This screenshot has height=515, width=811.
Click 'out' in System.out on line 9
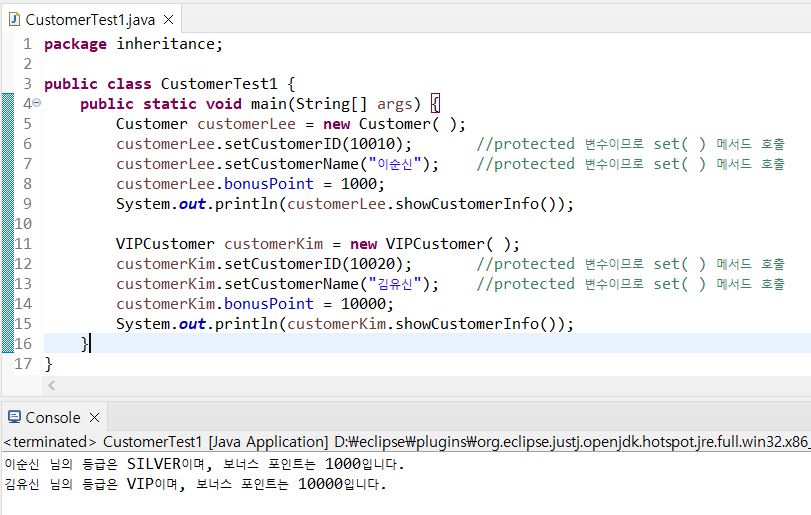point(192,204)
